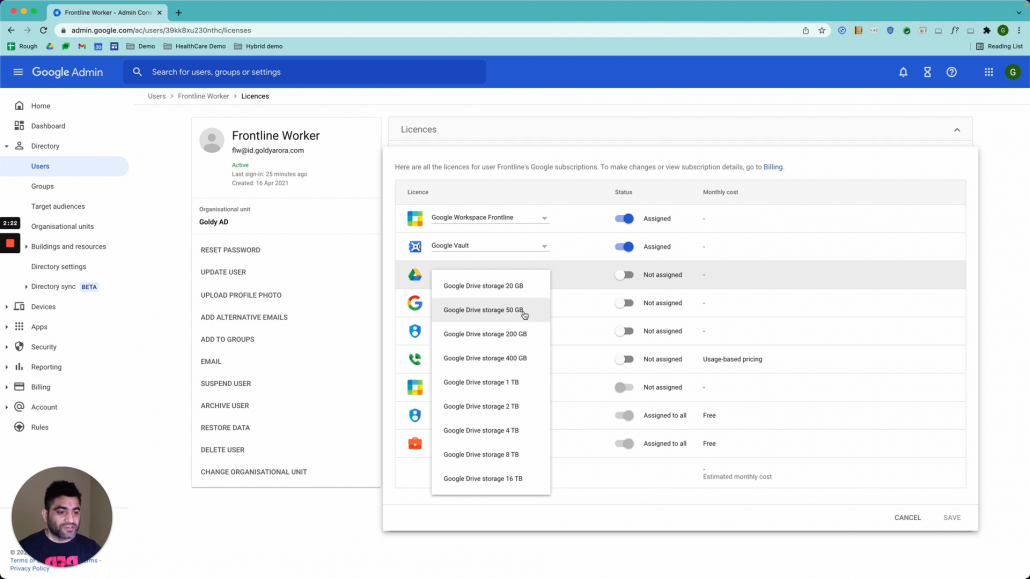Image resolution: width=1030 pixels, height=579 pixels.
Task: Expand Directory sync arrow
Action: pyautogui.click(x=26, y=287)
